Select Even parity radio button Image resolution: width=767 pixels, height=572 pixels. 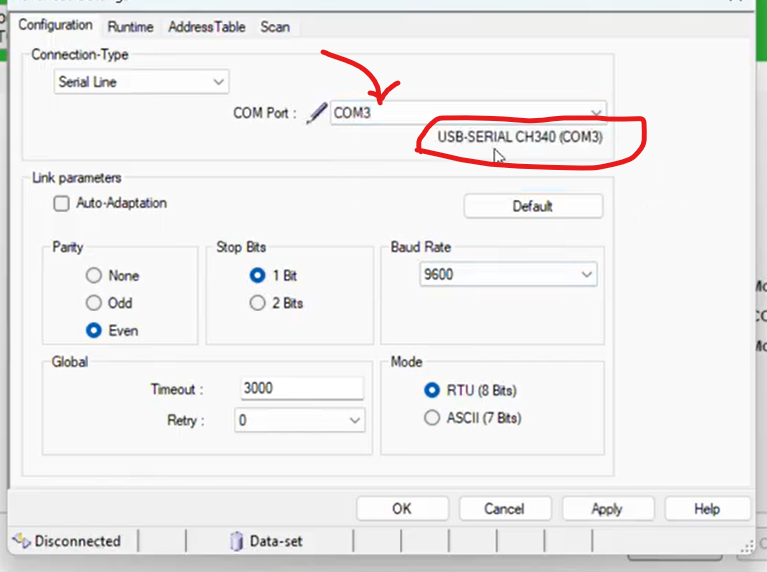click(94, 330)
